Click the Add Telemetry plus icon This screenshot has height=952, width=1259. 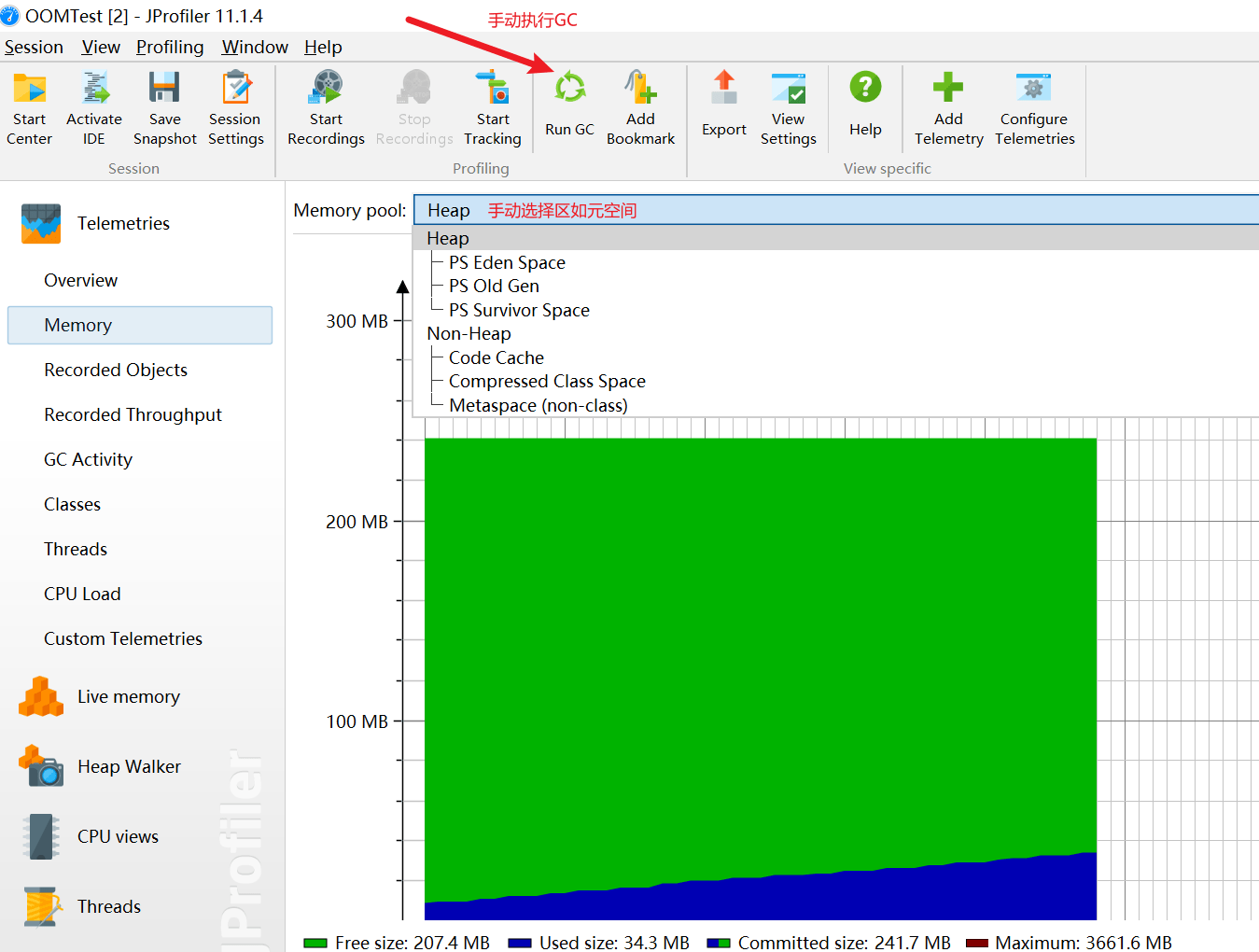click(948, 88)
